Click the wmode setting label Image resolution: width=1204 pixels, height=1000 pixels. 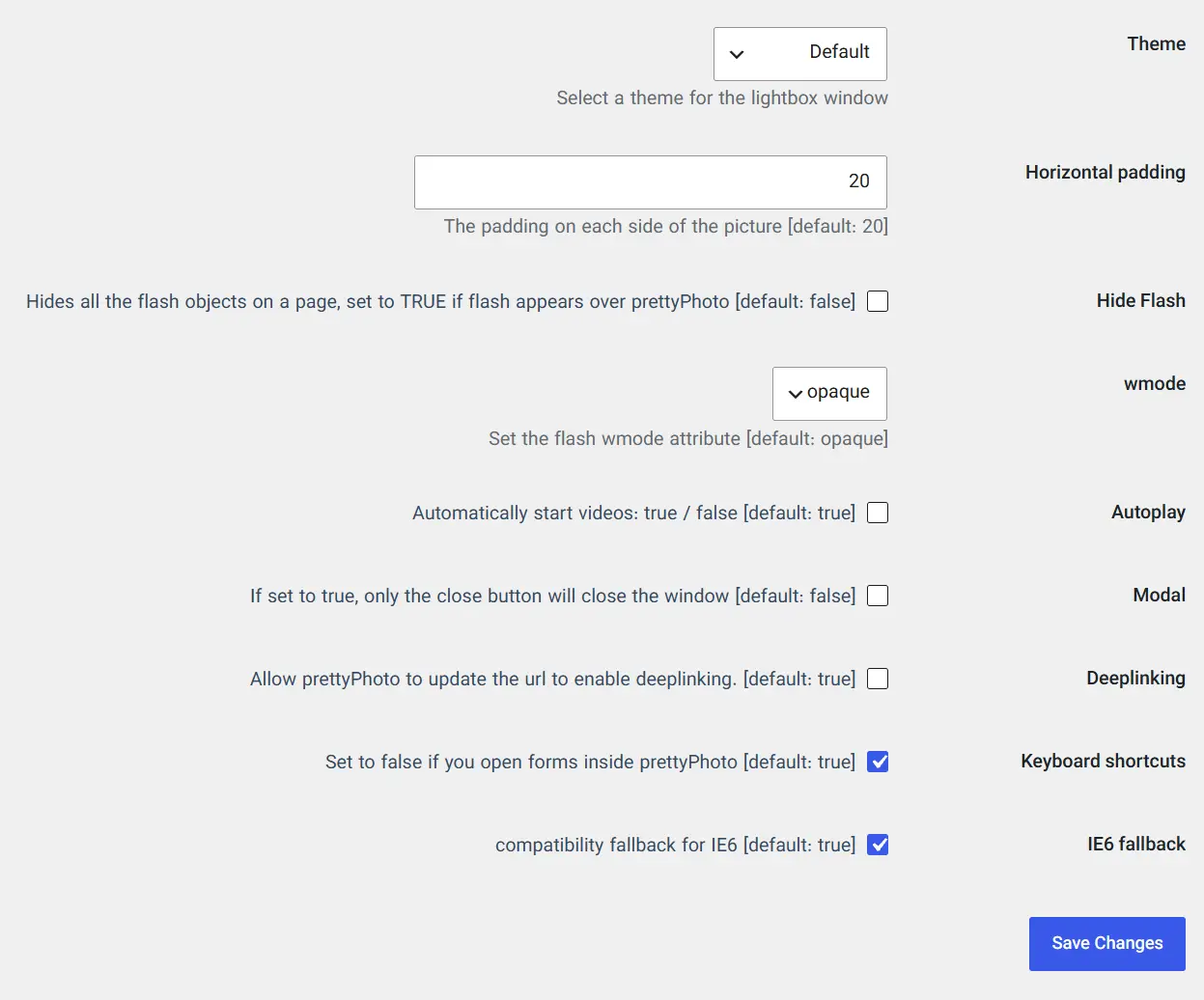[x=1155, y=384]
